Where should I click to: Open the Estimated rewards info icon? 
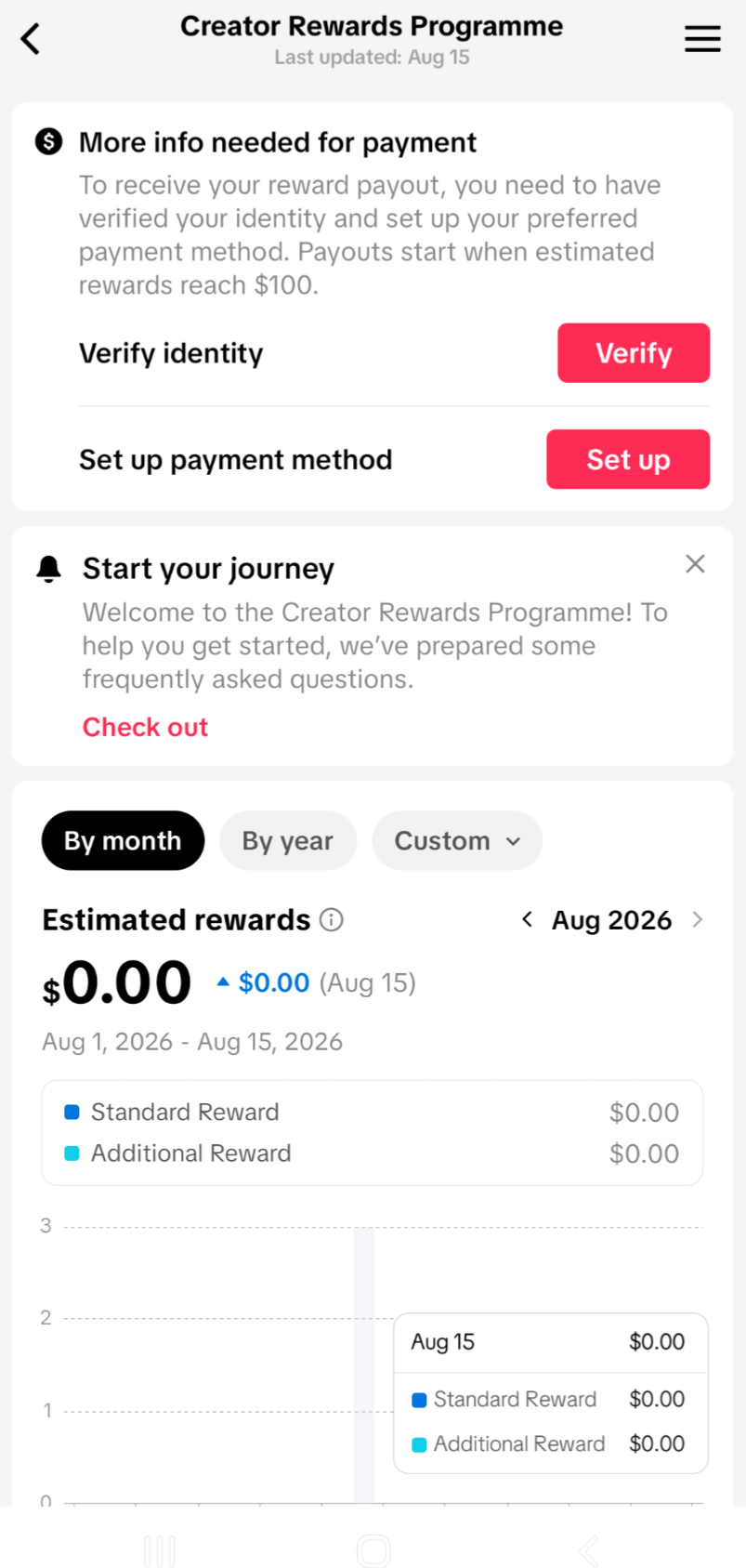[x=332, y=919]
